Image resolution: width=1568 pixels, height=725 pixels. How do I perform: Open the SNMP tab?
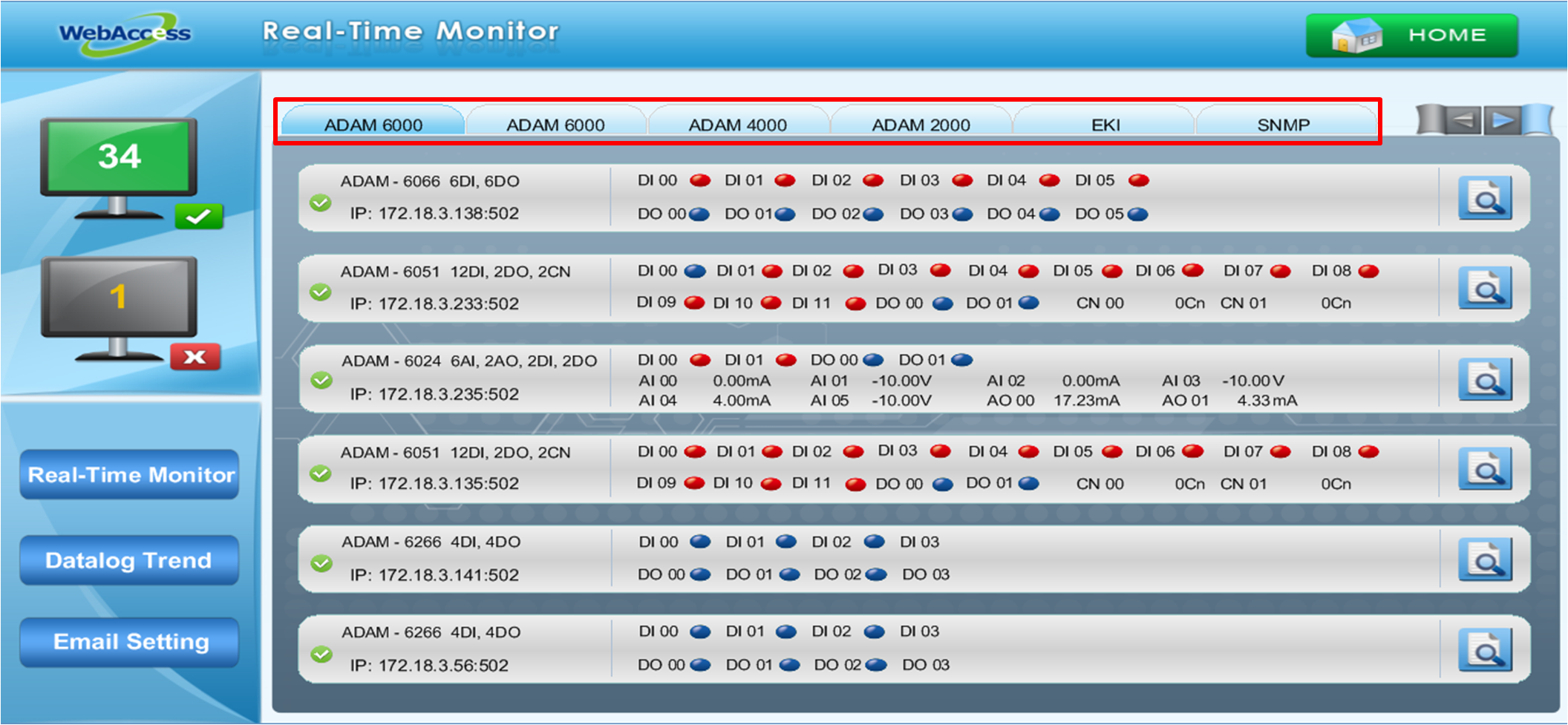coord(1283,124)
